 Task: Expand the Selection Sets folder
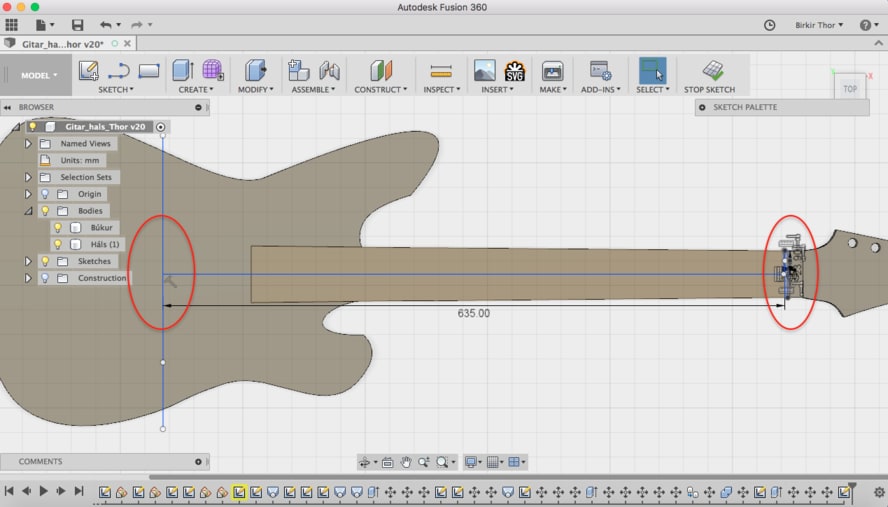coord(28,177)
